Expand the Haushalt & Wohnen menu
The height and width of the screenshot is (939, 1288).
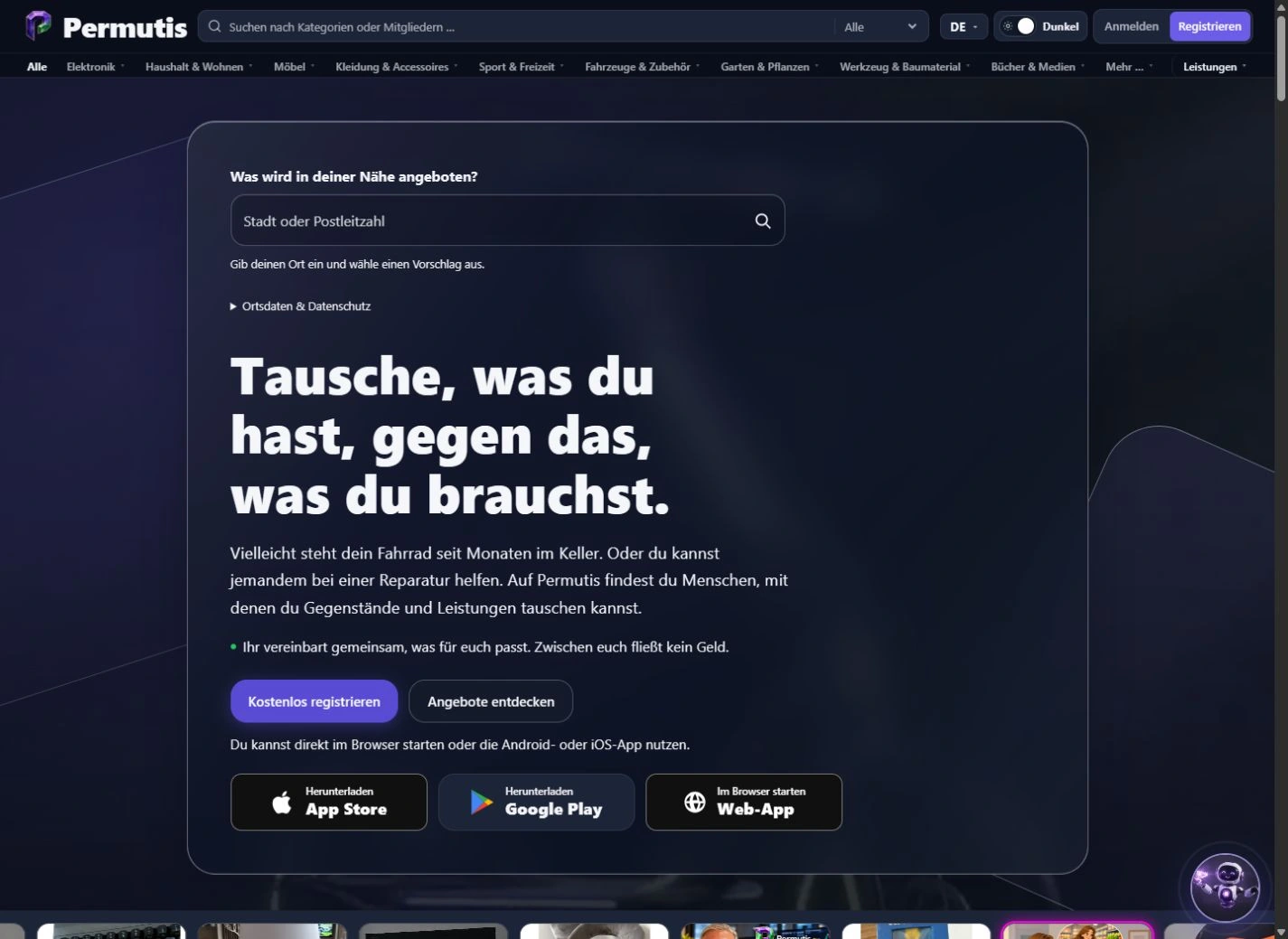click(199, 67)
